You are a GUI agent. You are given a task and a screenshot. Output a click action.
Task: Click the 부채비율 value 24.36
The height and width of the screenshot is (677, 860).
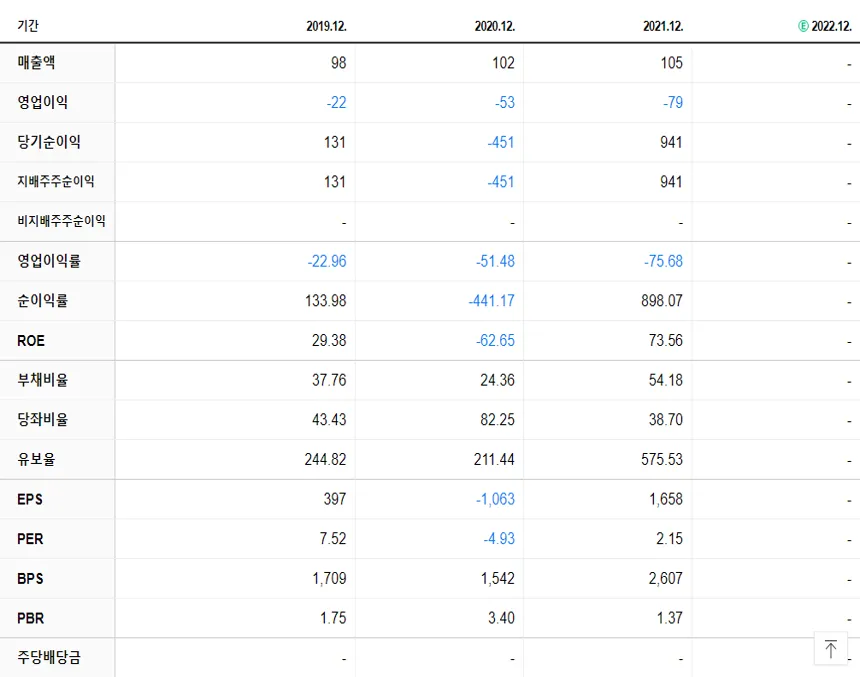497,380
